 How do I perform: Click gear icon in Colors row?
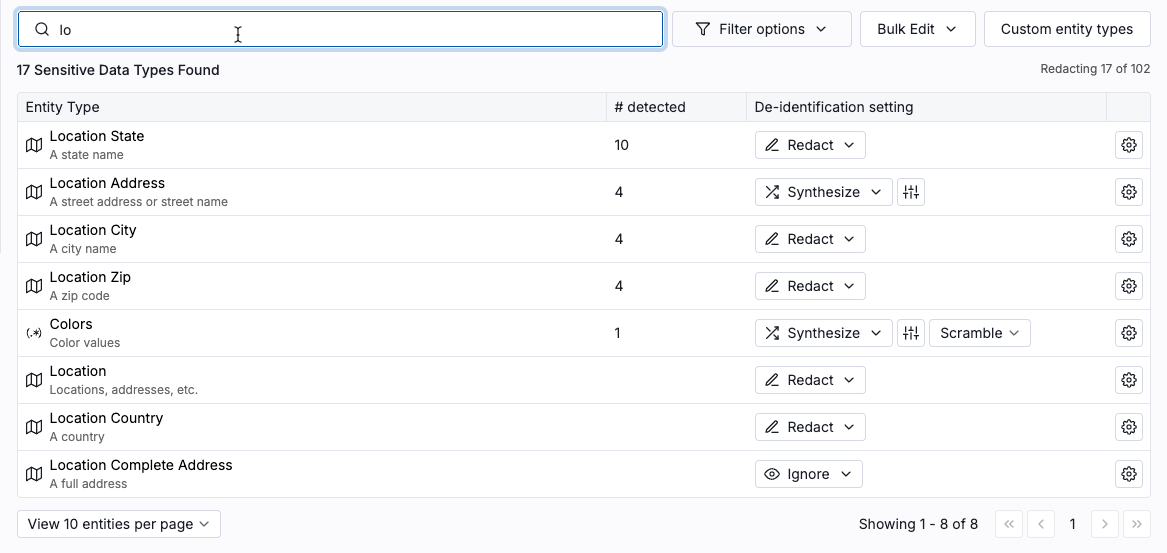click(1128, 333)
